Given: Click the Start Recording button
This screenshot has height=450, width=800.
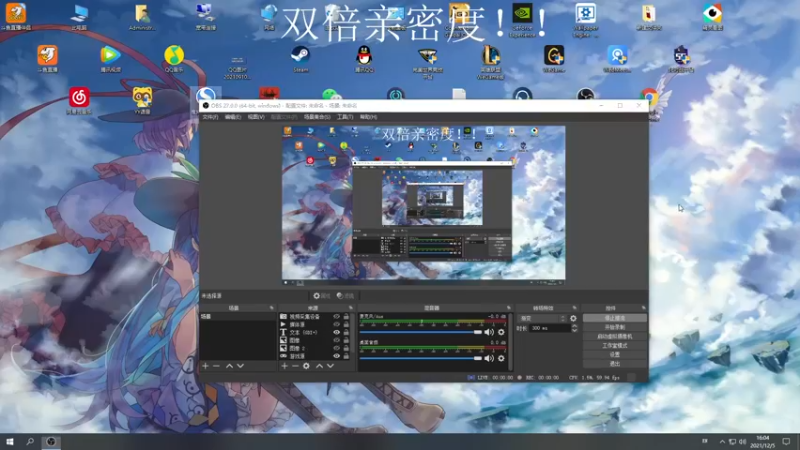Looking at the screenshot, I should (615, 327).
